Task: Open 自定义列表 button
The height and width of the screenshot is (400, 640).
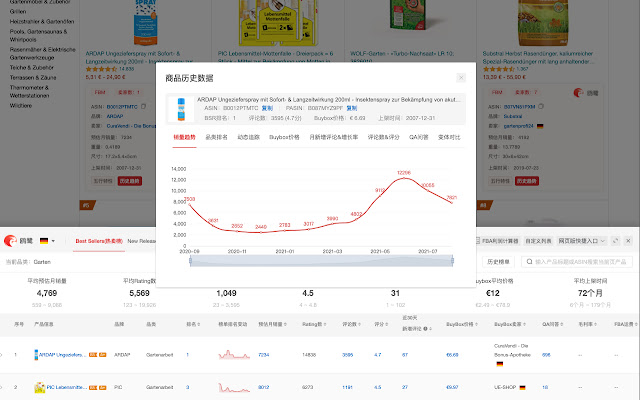Action: (538, 241)
